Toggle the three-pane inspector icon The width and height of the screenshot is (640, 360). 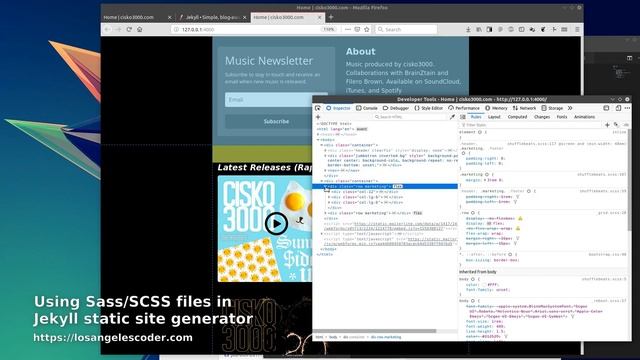(463, 117)
